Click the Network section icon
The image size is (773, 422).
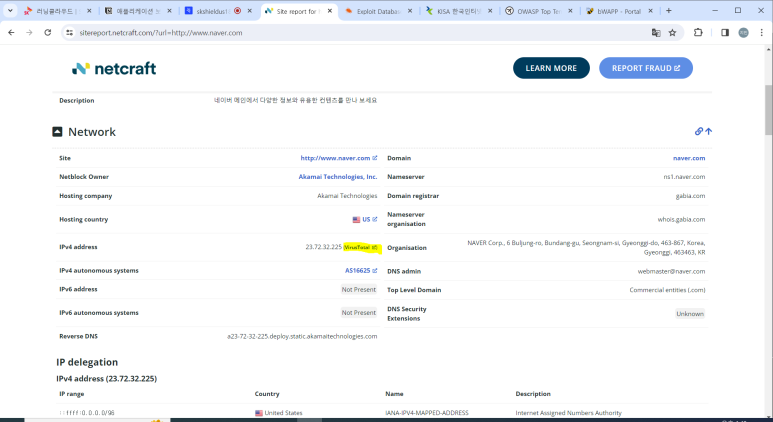57,132
